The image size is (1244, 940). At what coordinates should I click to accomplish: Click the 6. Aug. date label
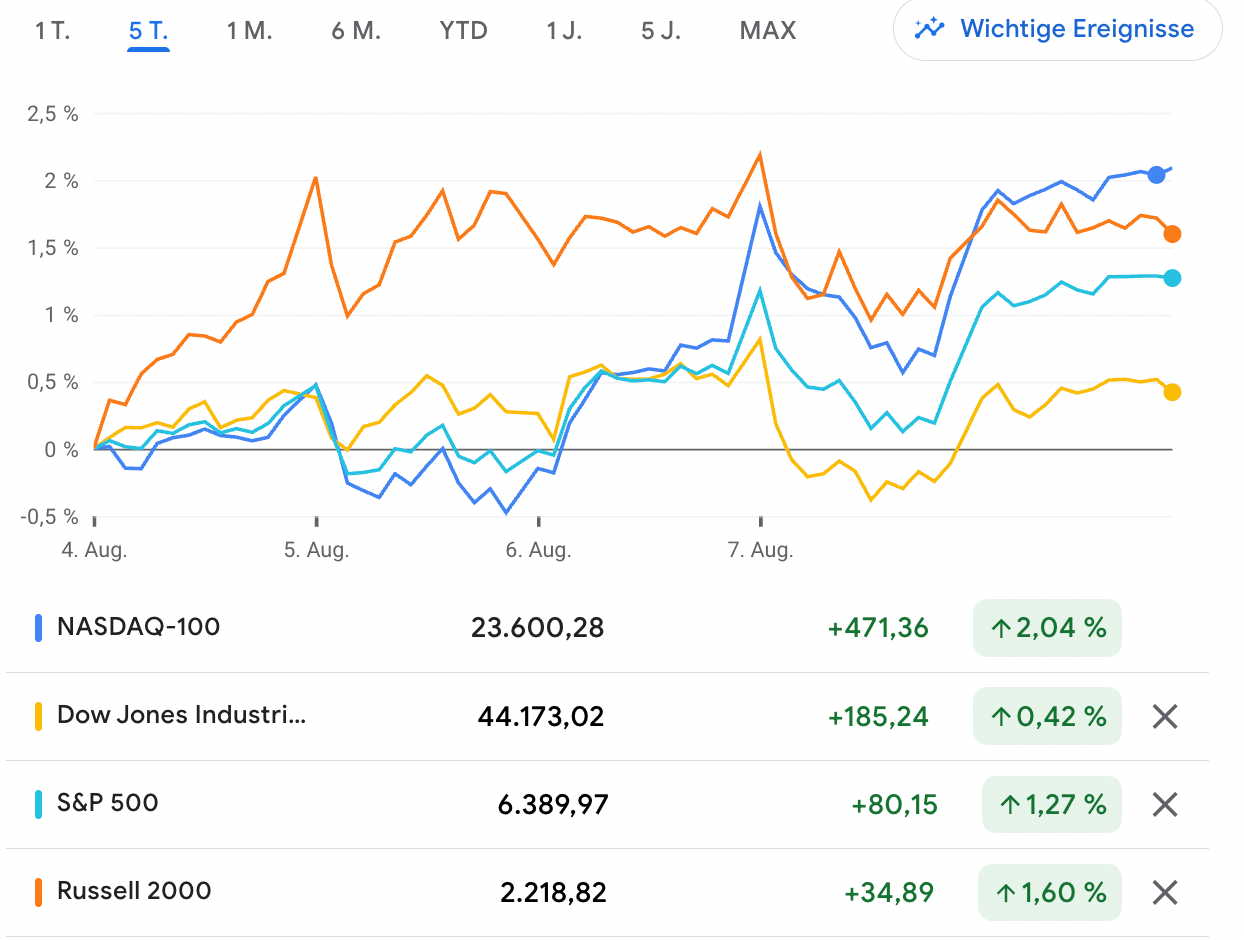[538, 551]
